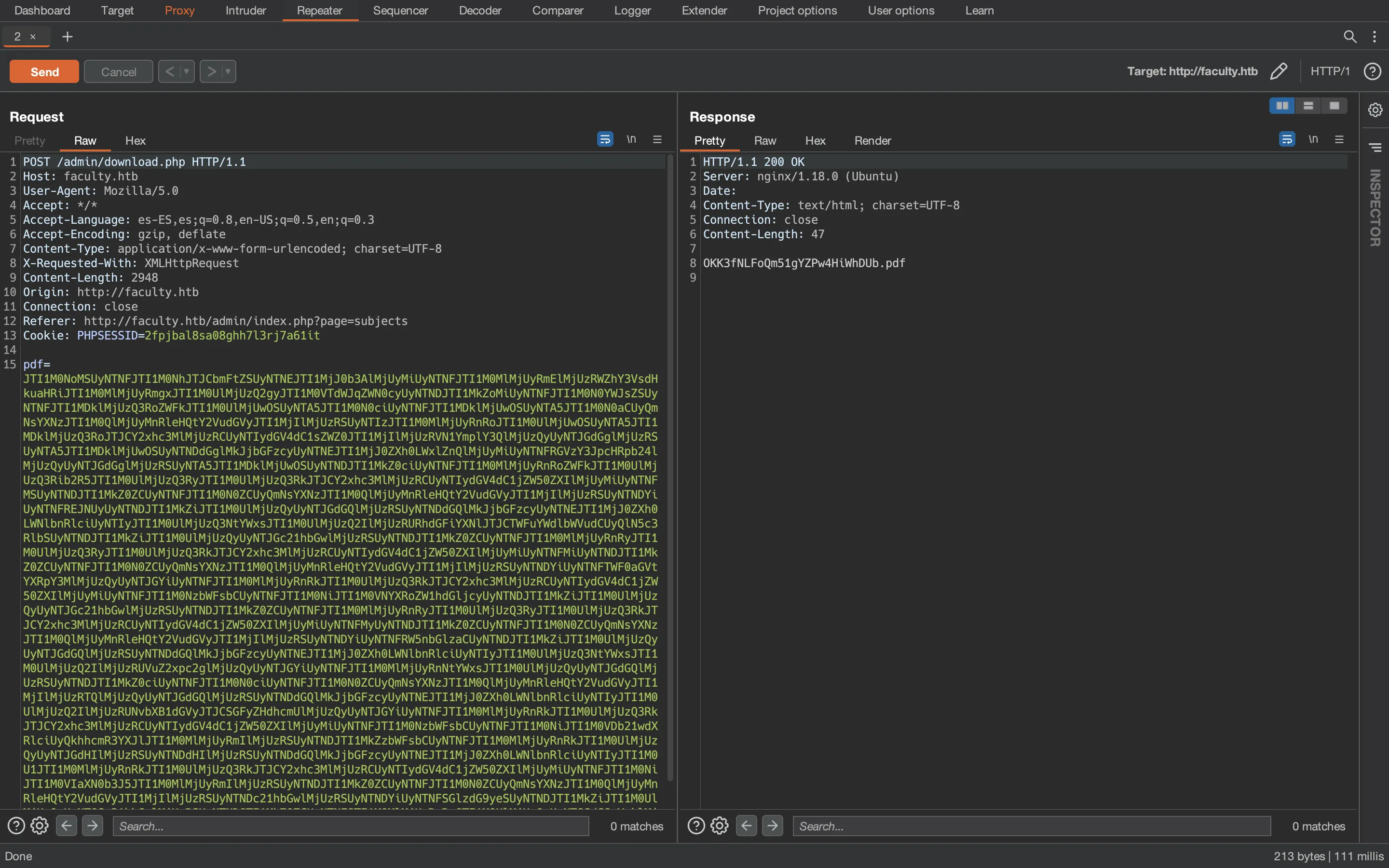The width and height of the screenshot is (1389, 868).
Task: Click the OKK3fNLFoQm51gYZPw4HiWhDUb.pdf response text
Action: pos(803,263)
